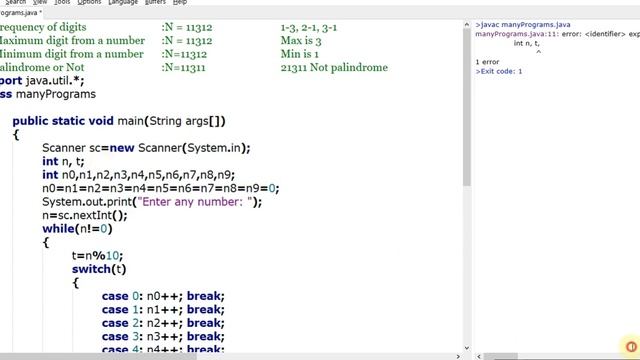Click the 'case 0: n0++; break;' line
Viewport: 640px width, 360px height.
[x=163, y=296]
